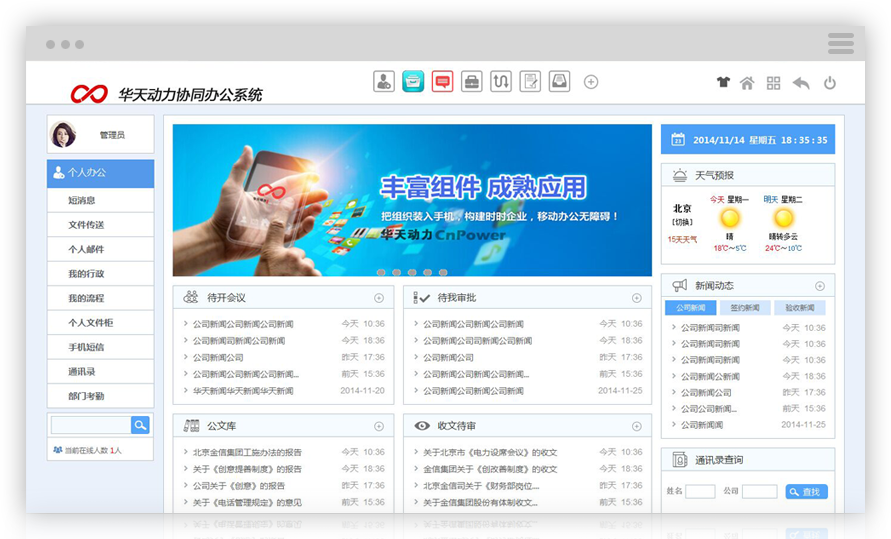
Task: Click the briefcase toolbar icon
Action: click(x=472, y=82)
